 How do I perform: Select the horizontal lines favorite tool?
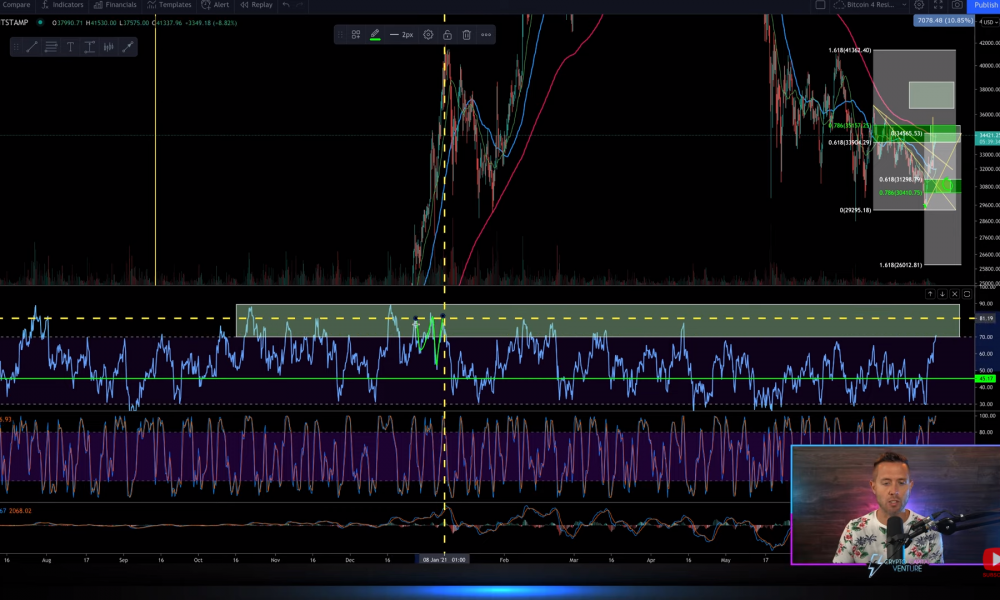point(51,47)
